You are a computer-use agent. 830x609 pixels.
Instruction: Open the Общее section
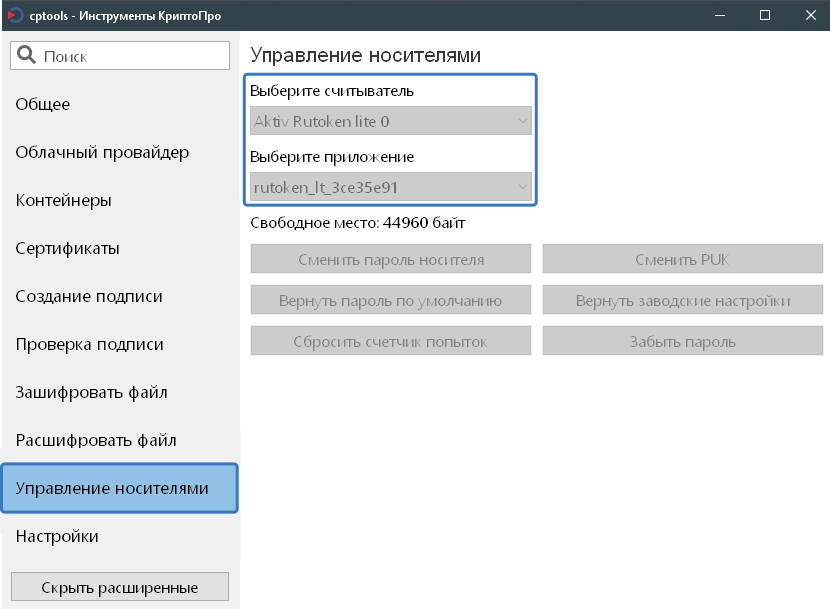tap(43, 104)
